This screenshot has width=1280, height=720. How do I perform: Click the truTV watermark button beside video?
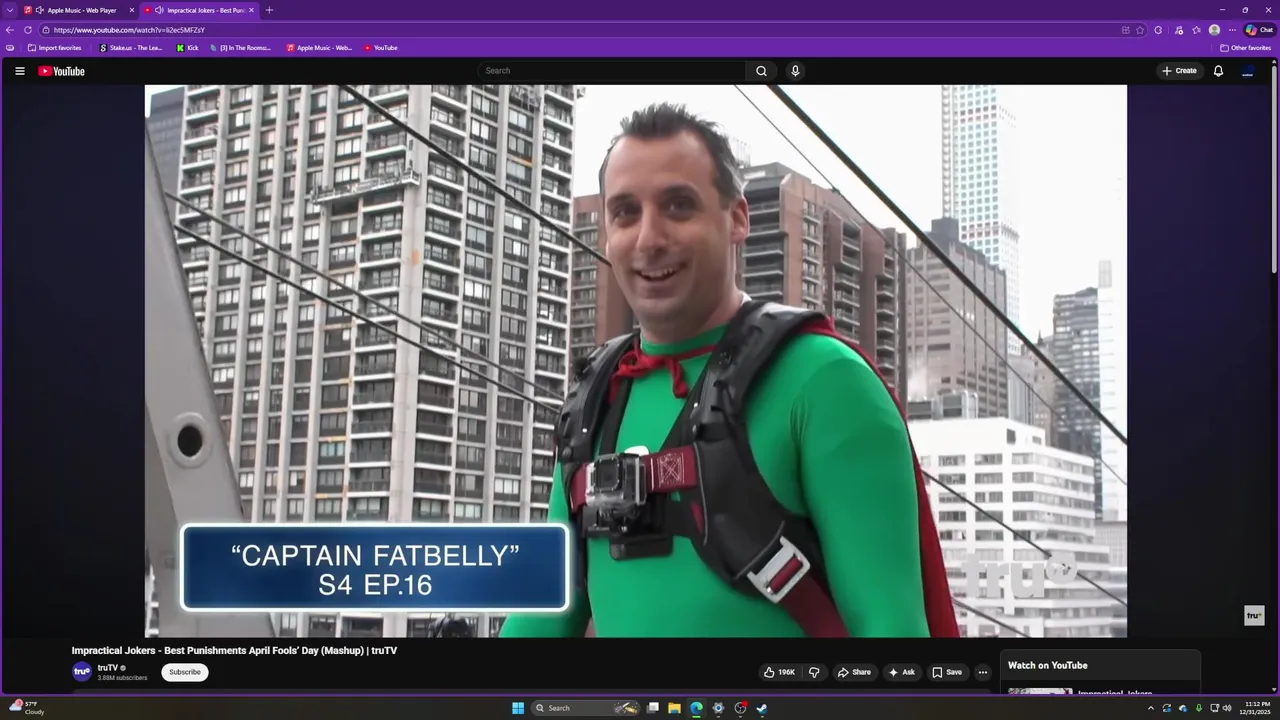pyautogui.click(x=1254, y=616)
